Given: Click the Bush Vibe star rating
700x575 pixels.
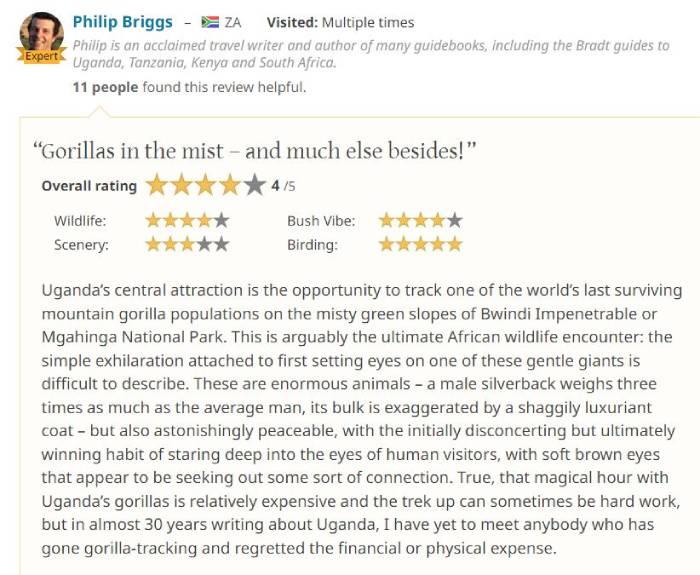Looking at the screenshot, I should (421, 220).
